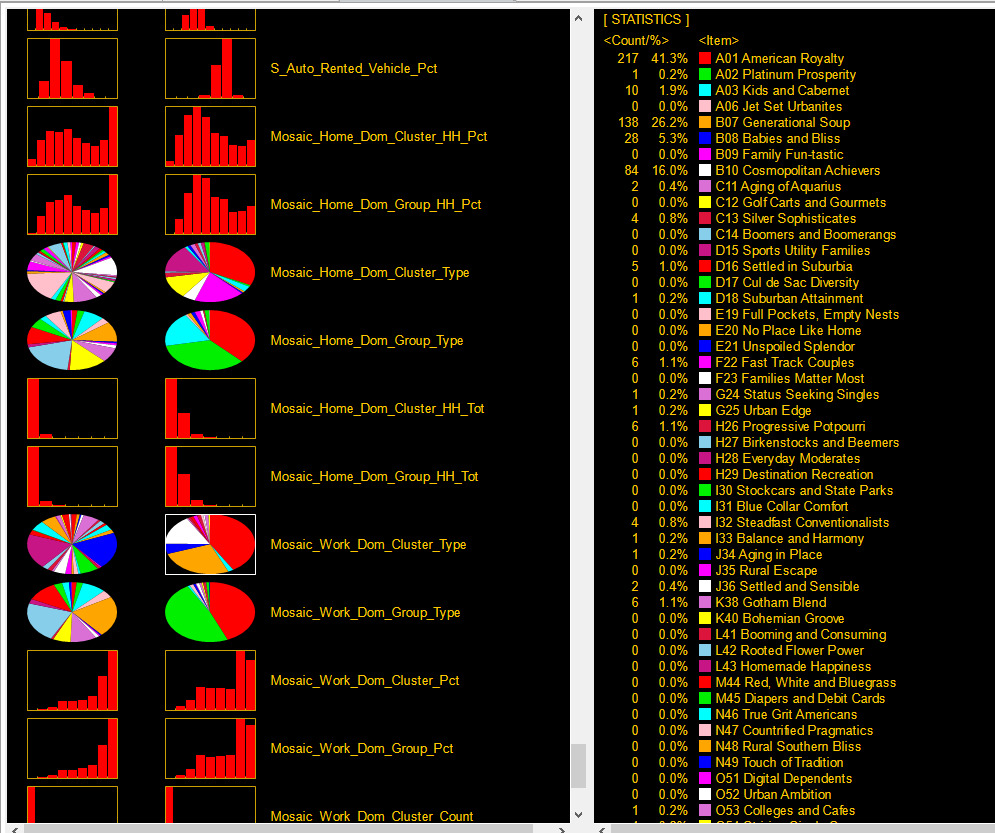995x833 pixels.
Task: Click the white B10 Cosmopolitan Achievers swatch
Action: pos(704,170)
